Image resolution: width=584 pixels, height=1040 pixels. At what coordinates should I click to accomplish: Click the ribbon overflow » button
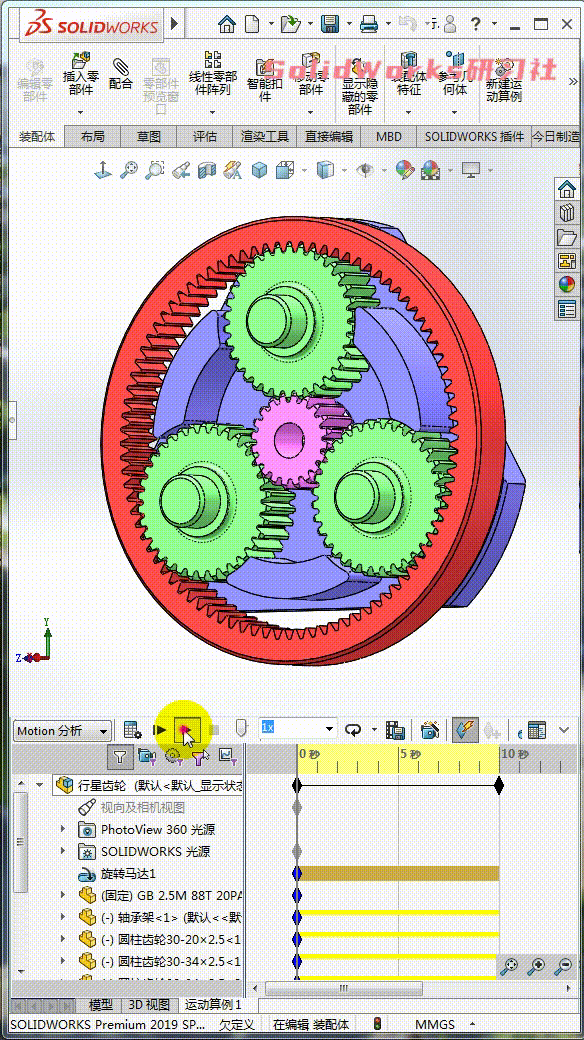(574, 81)
